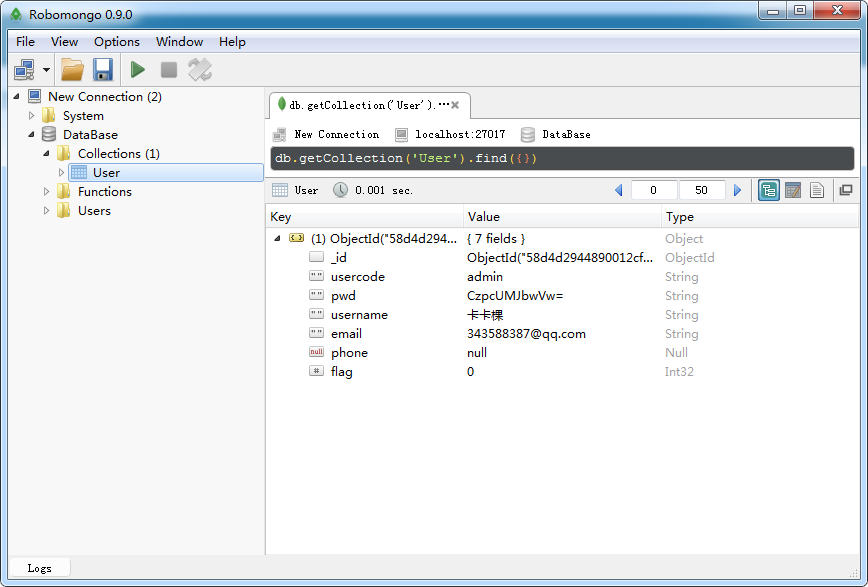Select the flag field row

pyautogui.click(x=562, y=372)
